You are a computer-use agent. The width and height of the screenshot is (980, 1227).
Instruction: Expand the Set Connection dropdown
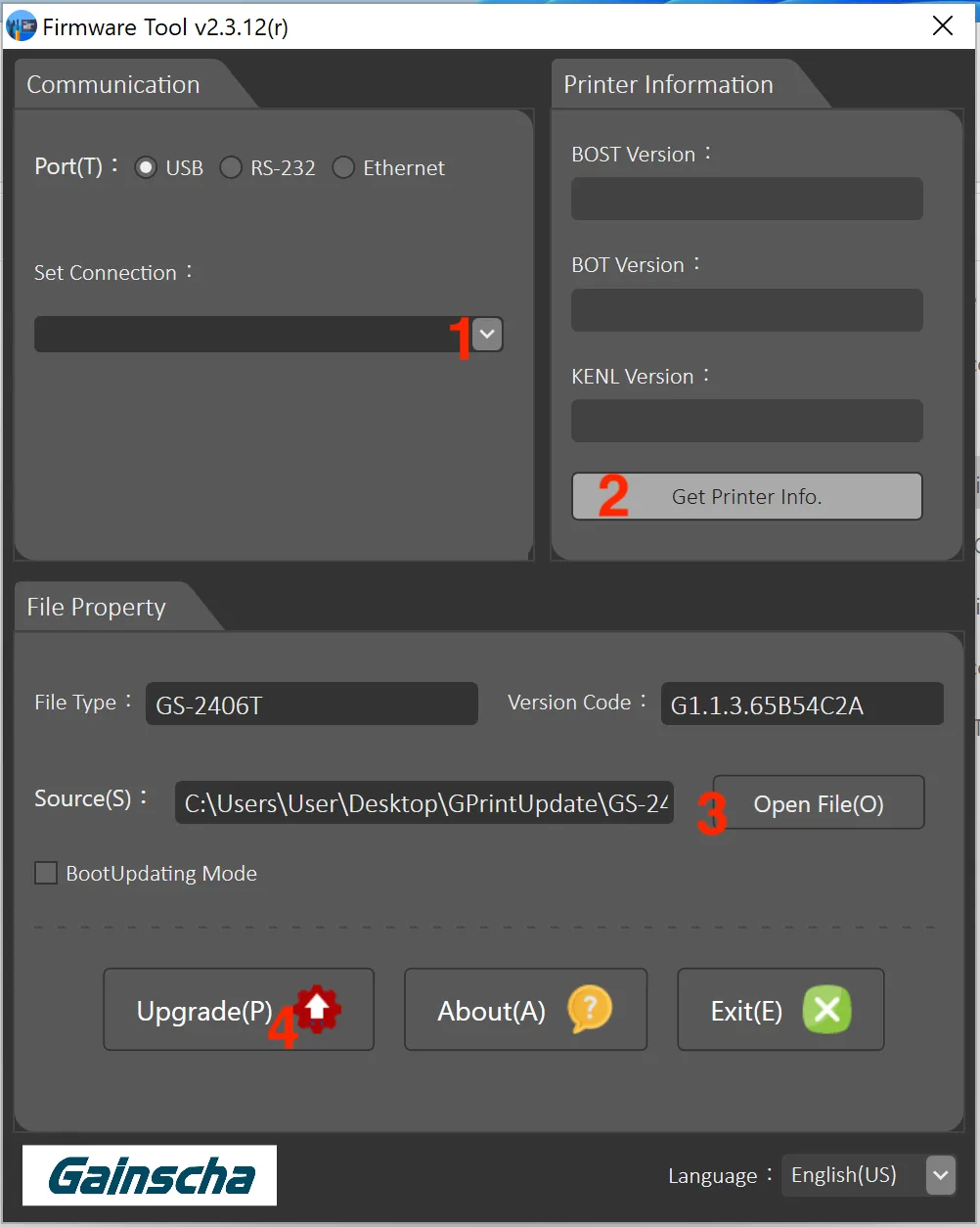point(487,335)
